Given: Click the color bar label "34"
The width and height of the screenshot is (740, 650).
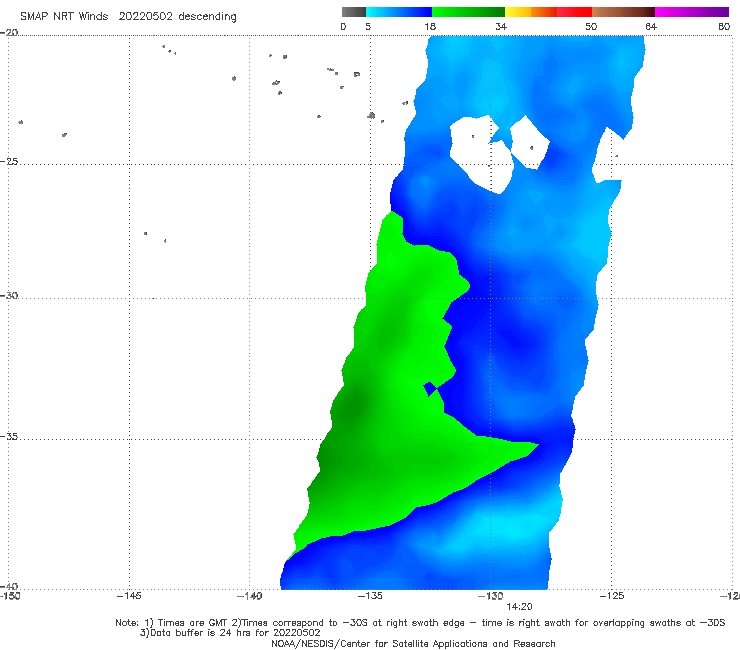Looking at the screenshot, I should pos(501,27).
